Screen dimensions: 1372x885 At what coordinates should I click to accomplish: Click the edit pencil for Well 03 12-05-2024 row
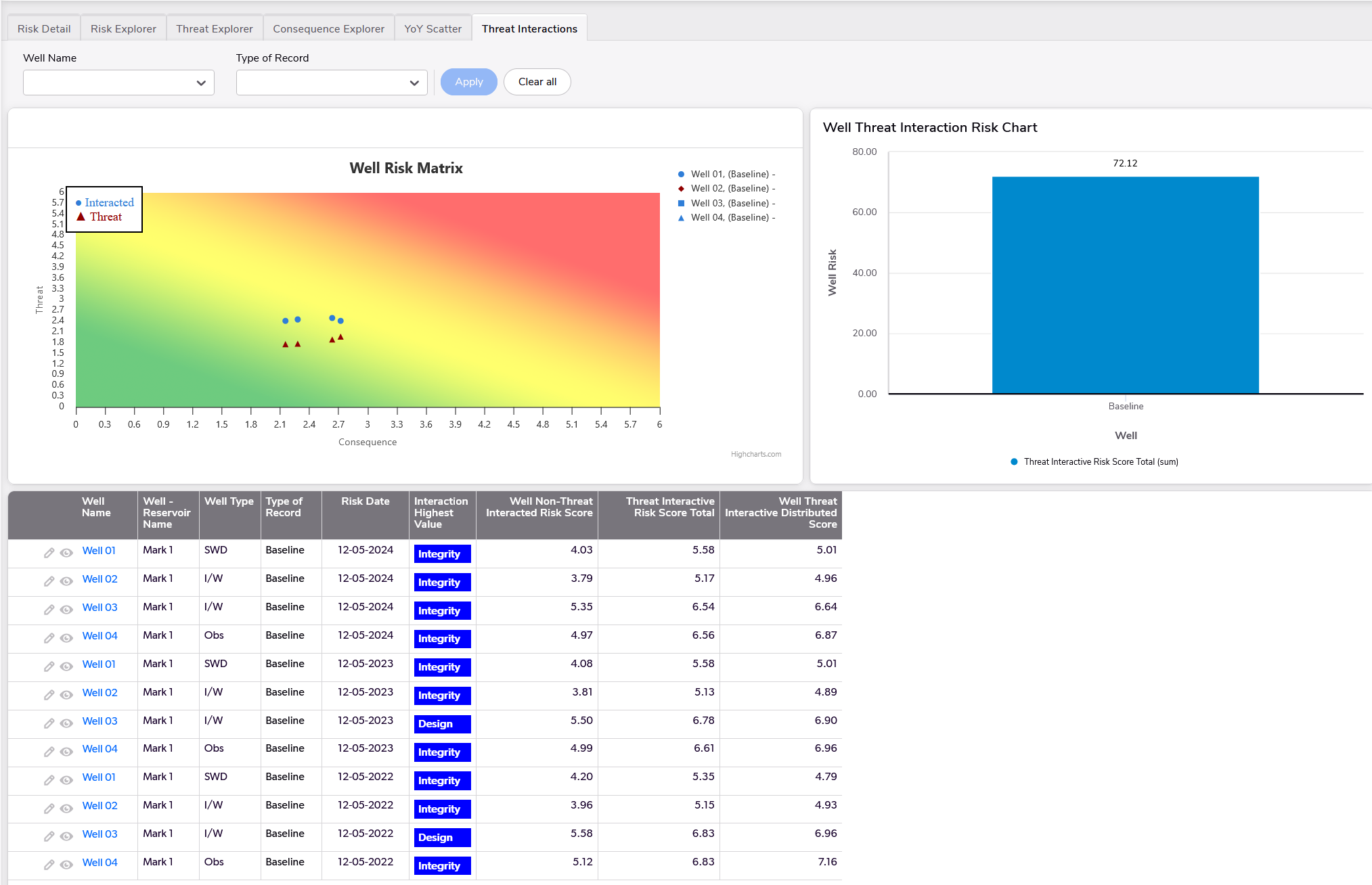pyautogui.click(x=49, y=610)
